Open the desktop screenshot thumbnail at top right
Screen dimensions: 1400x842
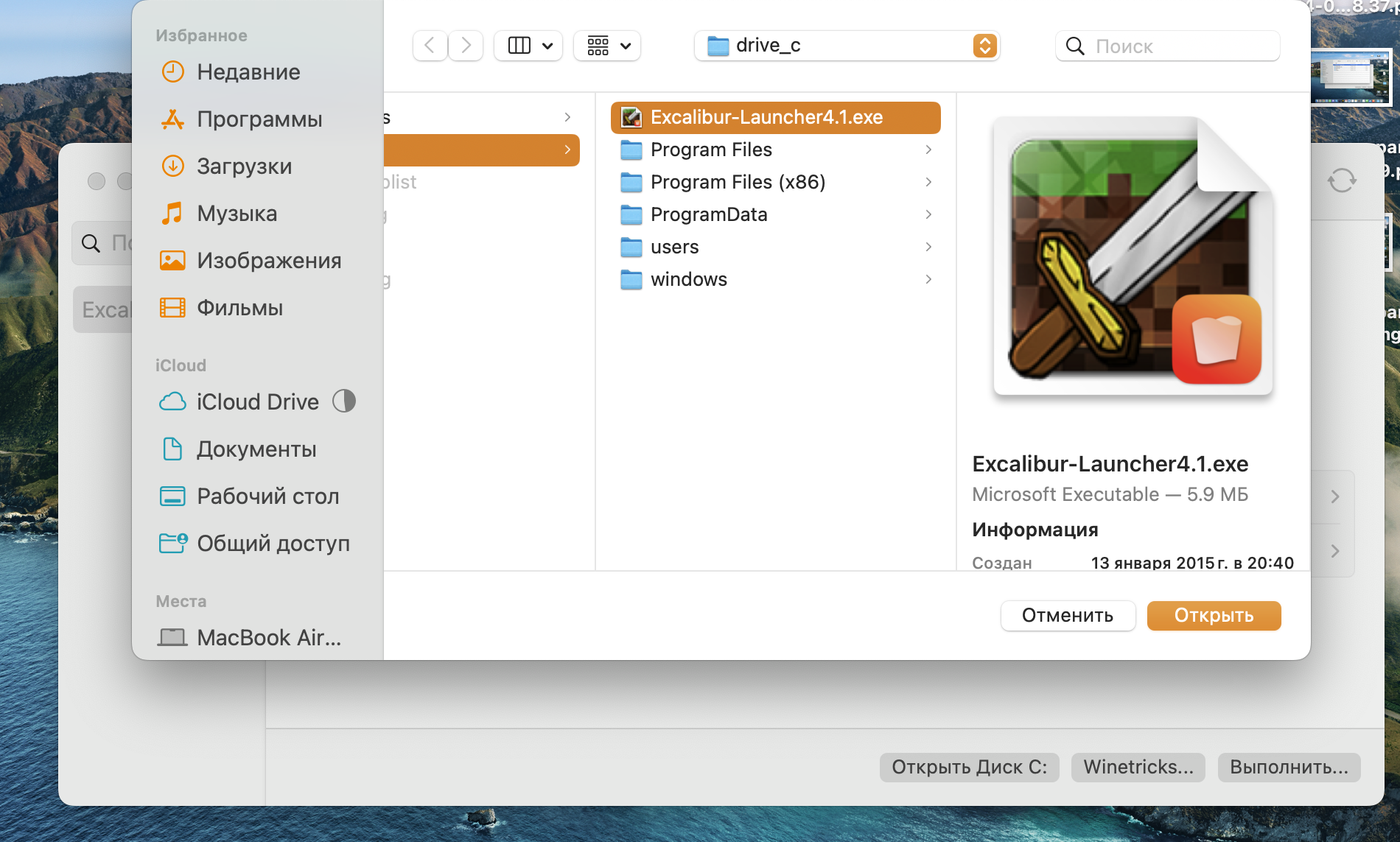tap(1351, 77)
